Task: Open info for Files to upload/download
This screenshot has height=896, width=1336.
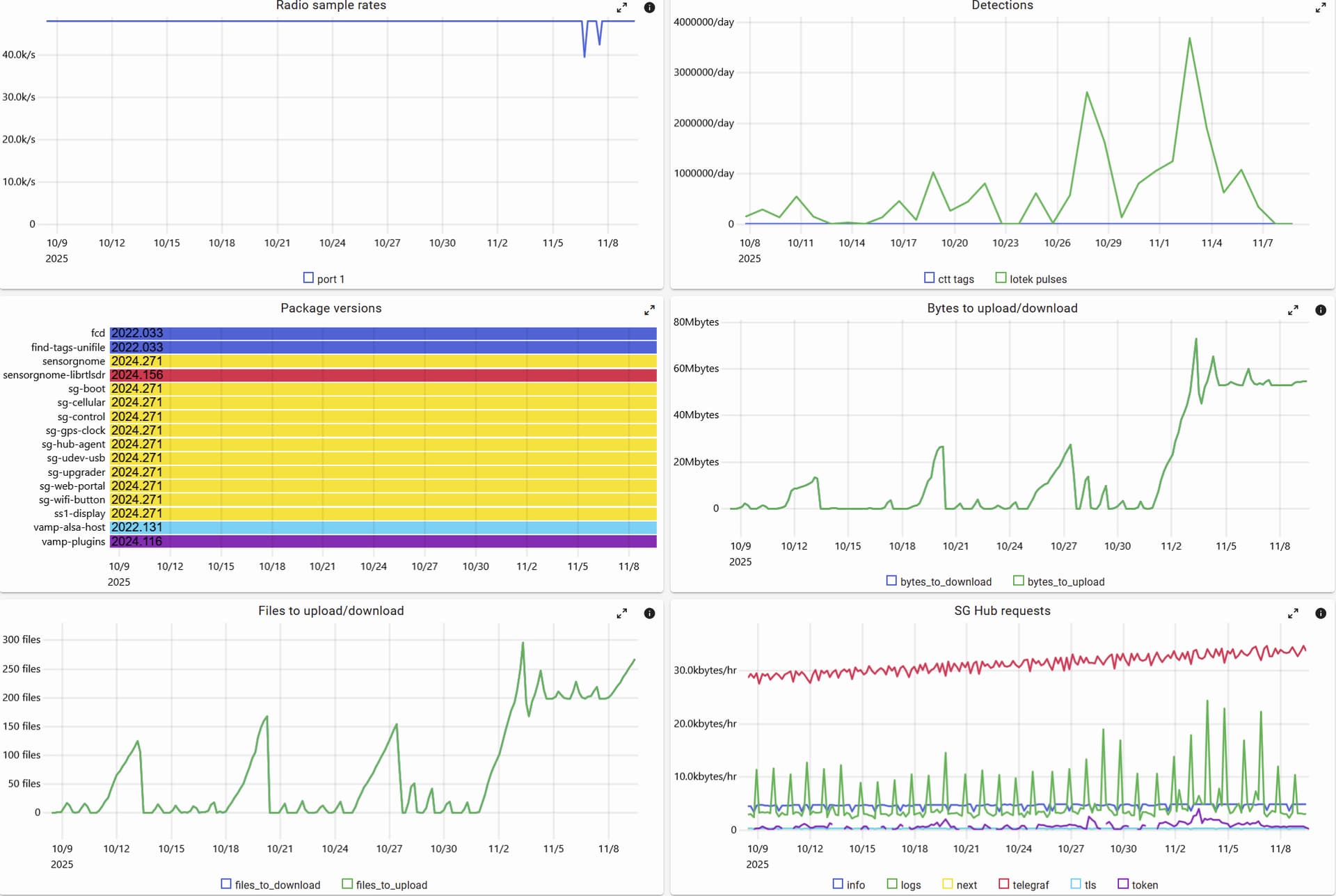Action: [649, 614]
